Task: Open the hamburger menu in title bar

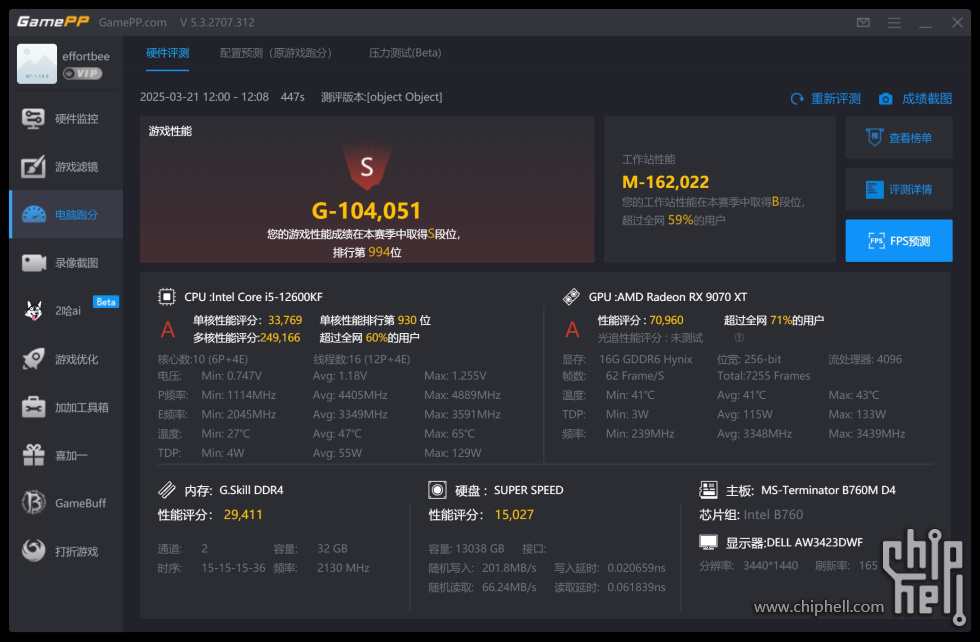Action: coord(894,23)
